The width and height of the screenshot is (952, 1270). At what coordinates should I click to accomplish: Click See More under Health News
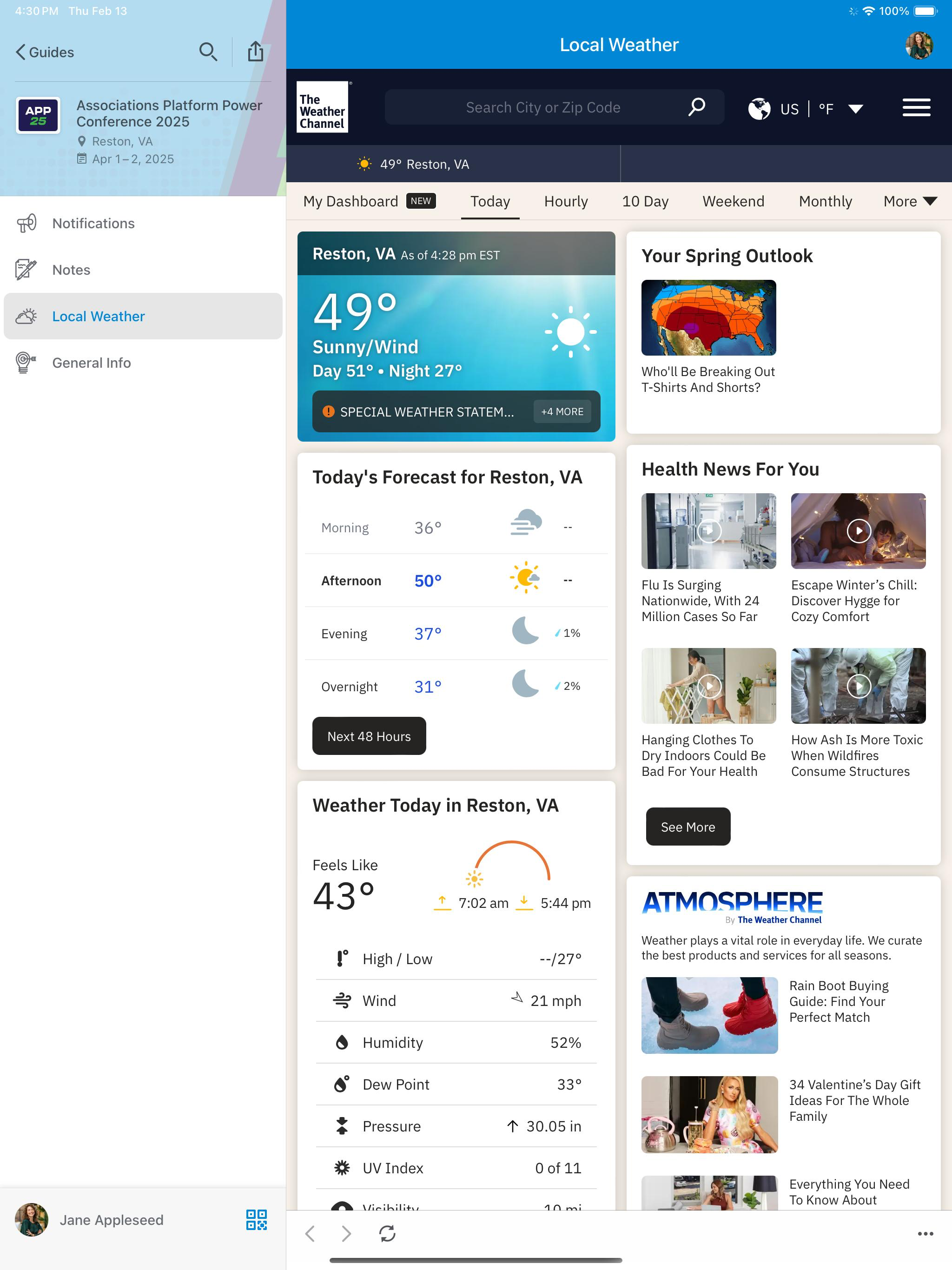tap(688, 827)
